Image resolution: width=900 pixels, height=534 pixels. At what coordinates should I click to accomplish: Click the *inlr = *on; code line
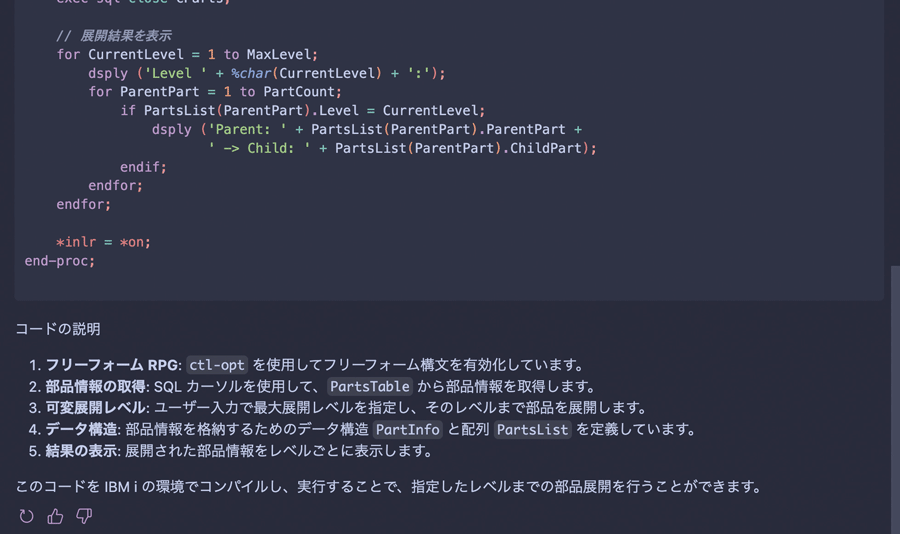[103, 242]
